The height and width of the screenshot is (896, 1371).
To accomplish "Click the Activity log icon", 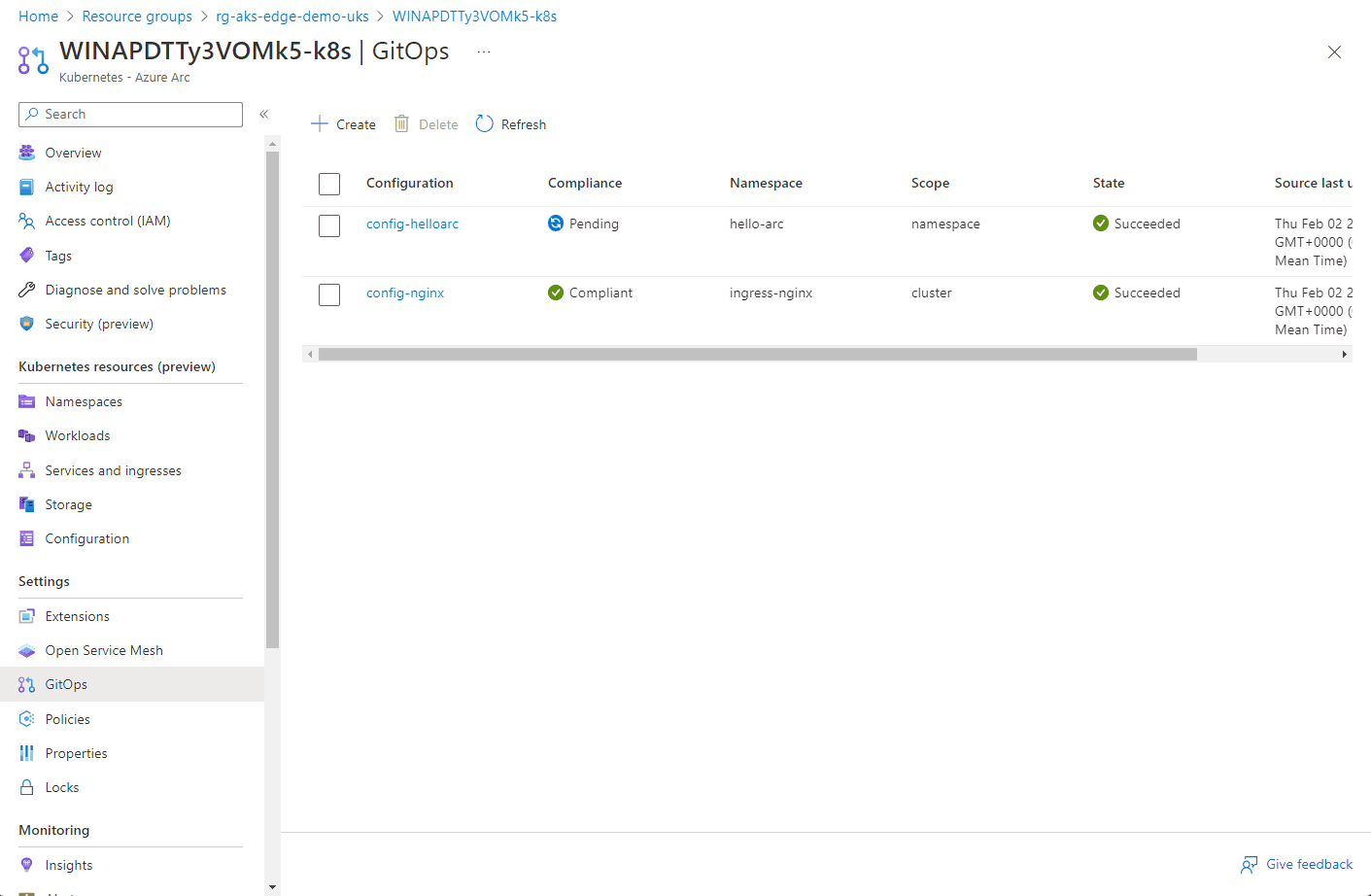I will point(26,187).
